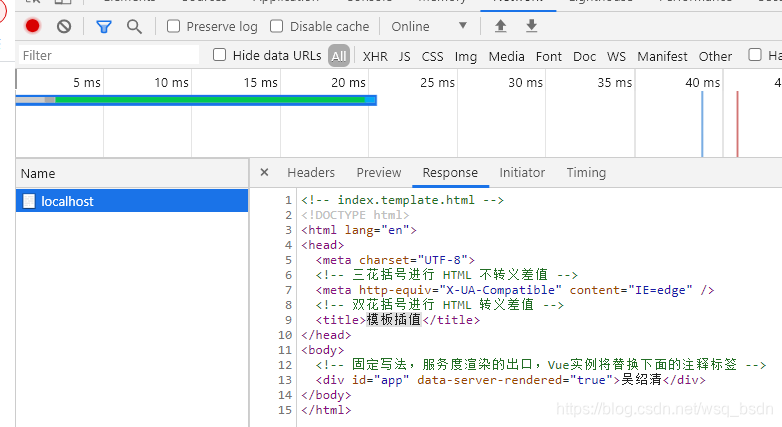
Task: Click response line 1 index.template.html comment
Action: (x=402, y=200)
